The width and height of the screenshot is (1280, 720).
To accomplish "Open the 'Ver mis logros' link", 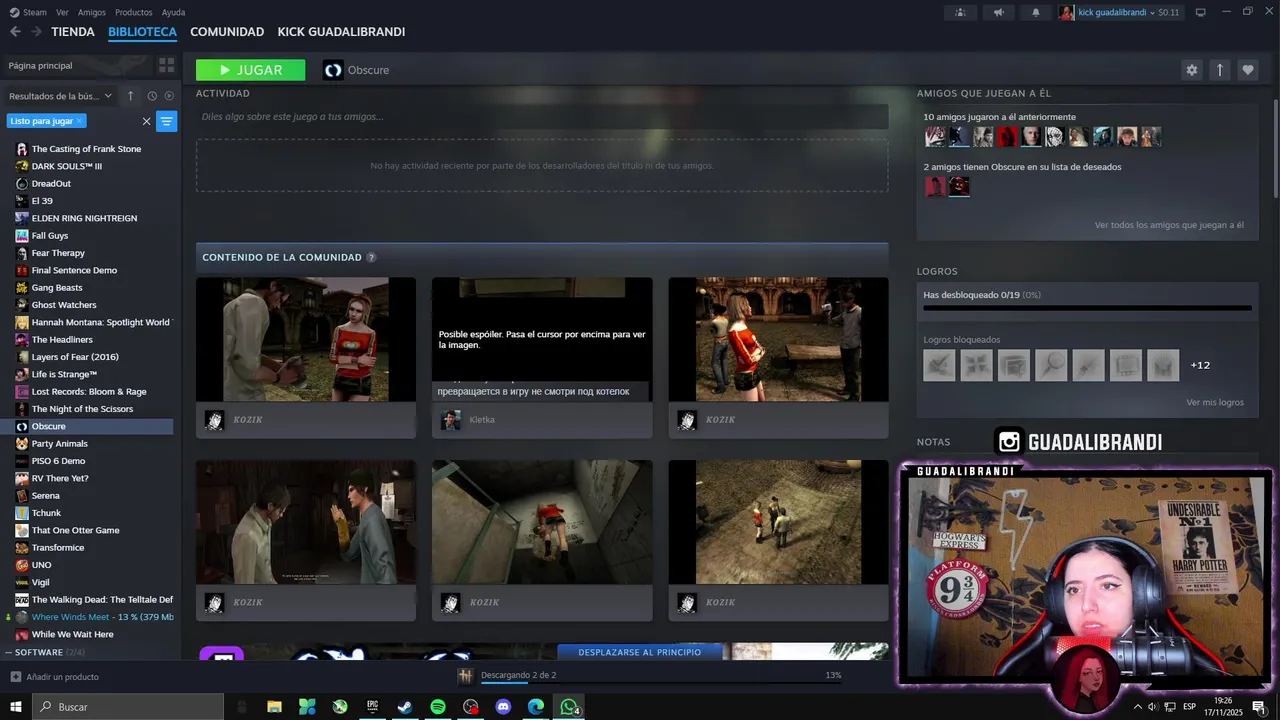I will pos(1215,402).
